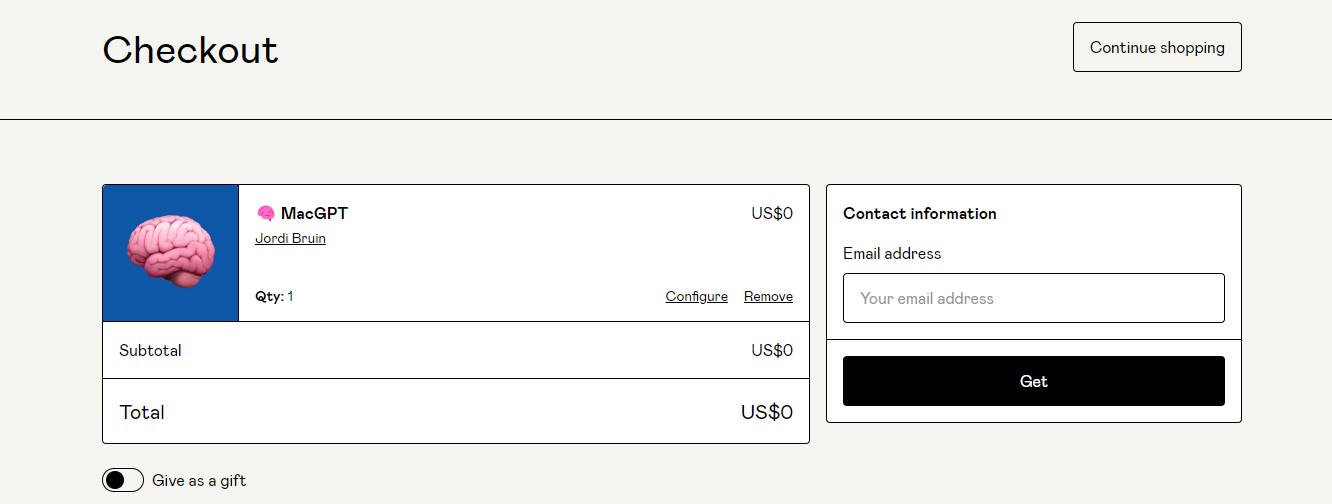Viewport: 1332px width, 504px height.
Task: Open the Jordi Bruin creator link
Action: pyautogui.click(x=290, y=239)
